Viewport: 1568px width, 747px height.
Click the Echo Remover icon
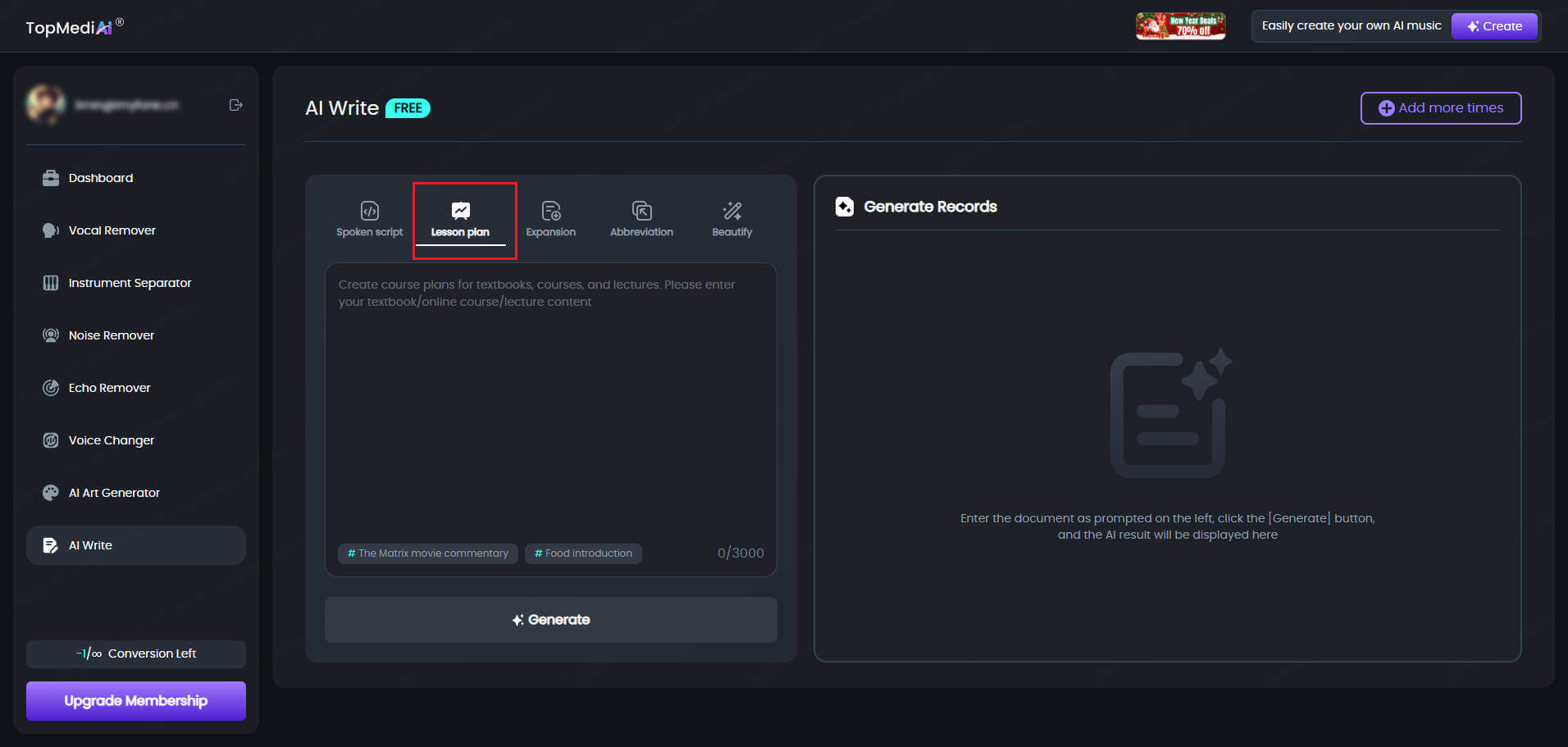click(51, 388)
